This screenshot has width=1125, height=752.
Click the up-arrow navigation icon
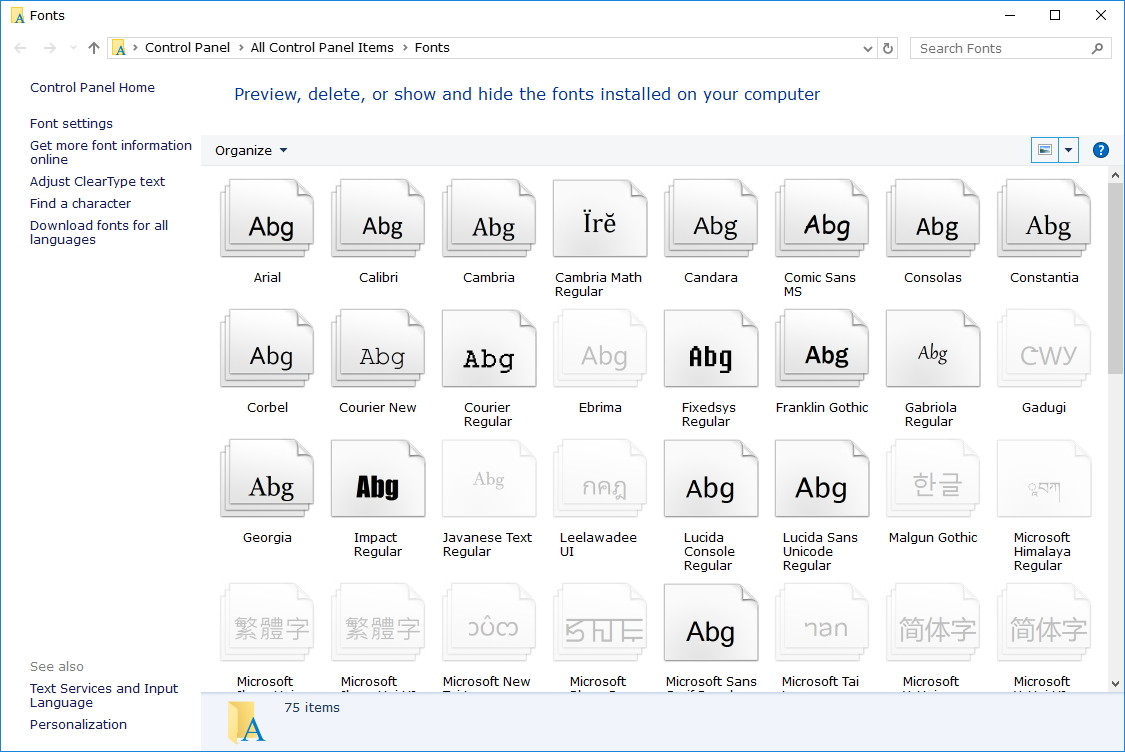[x=92, y=47]
